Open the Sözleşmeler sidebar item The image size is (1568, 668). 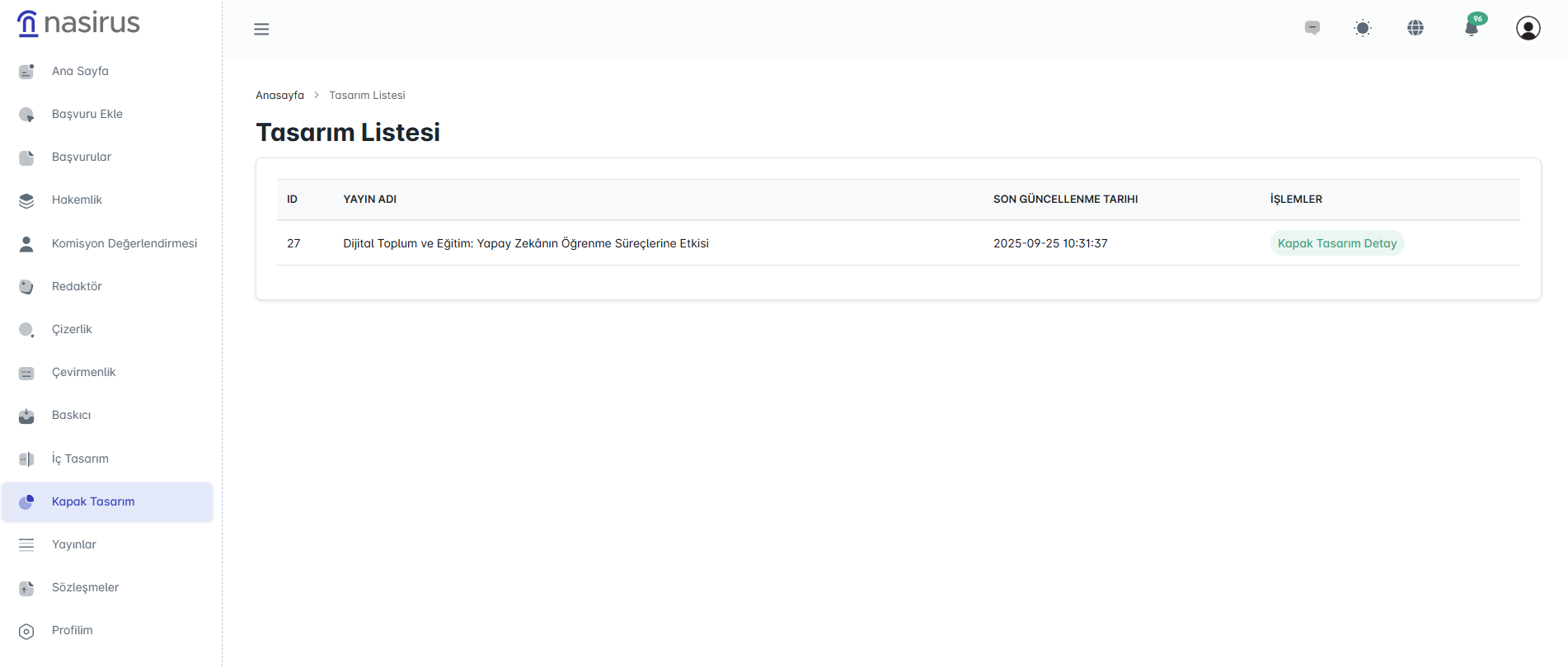(85, 587)
